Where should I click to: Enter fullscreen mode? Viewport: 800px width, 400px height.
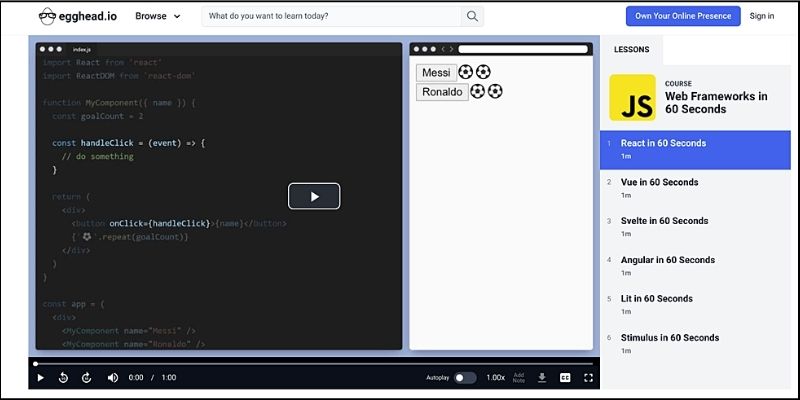point(588,378)
